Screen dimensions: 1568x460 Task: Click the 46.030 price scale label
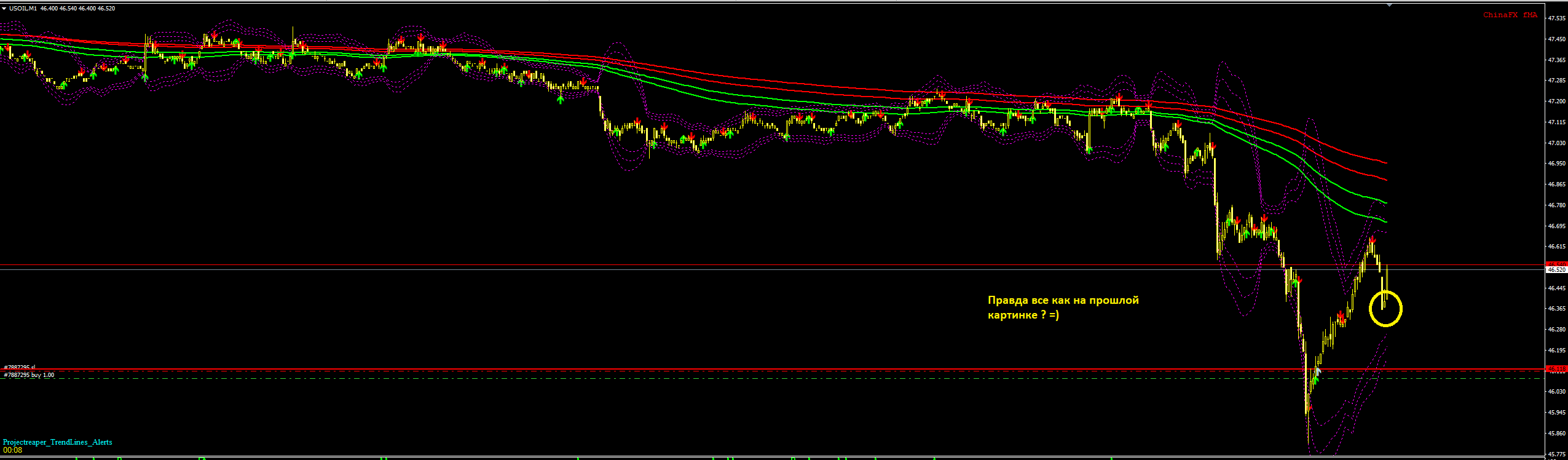1557,392
